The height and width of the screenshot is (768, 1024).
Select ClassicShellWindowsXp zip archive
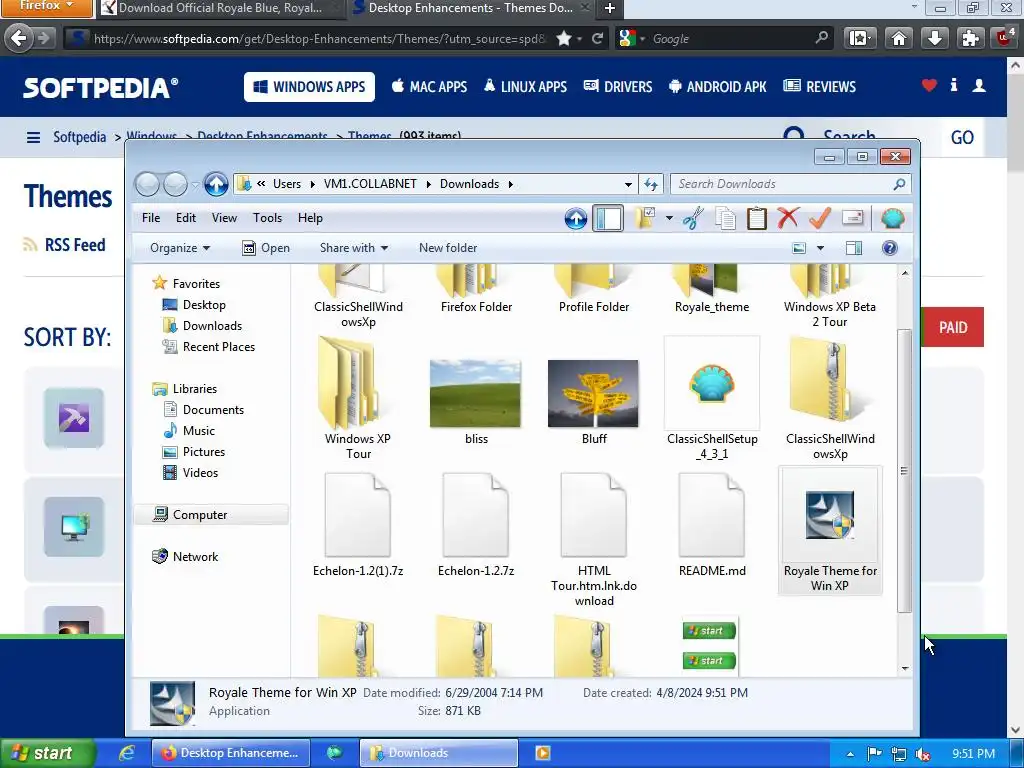(830, 398)
